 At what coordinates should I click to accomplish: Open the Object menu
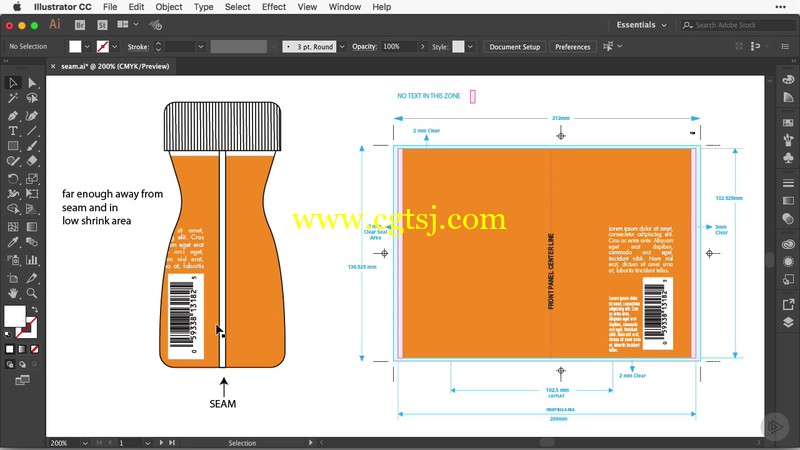(169, 7)
